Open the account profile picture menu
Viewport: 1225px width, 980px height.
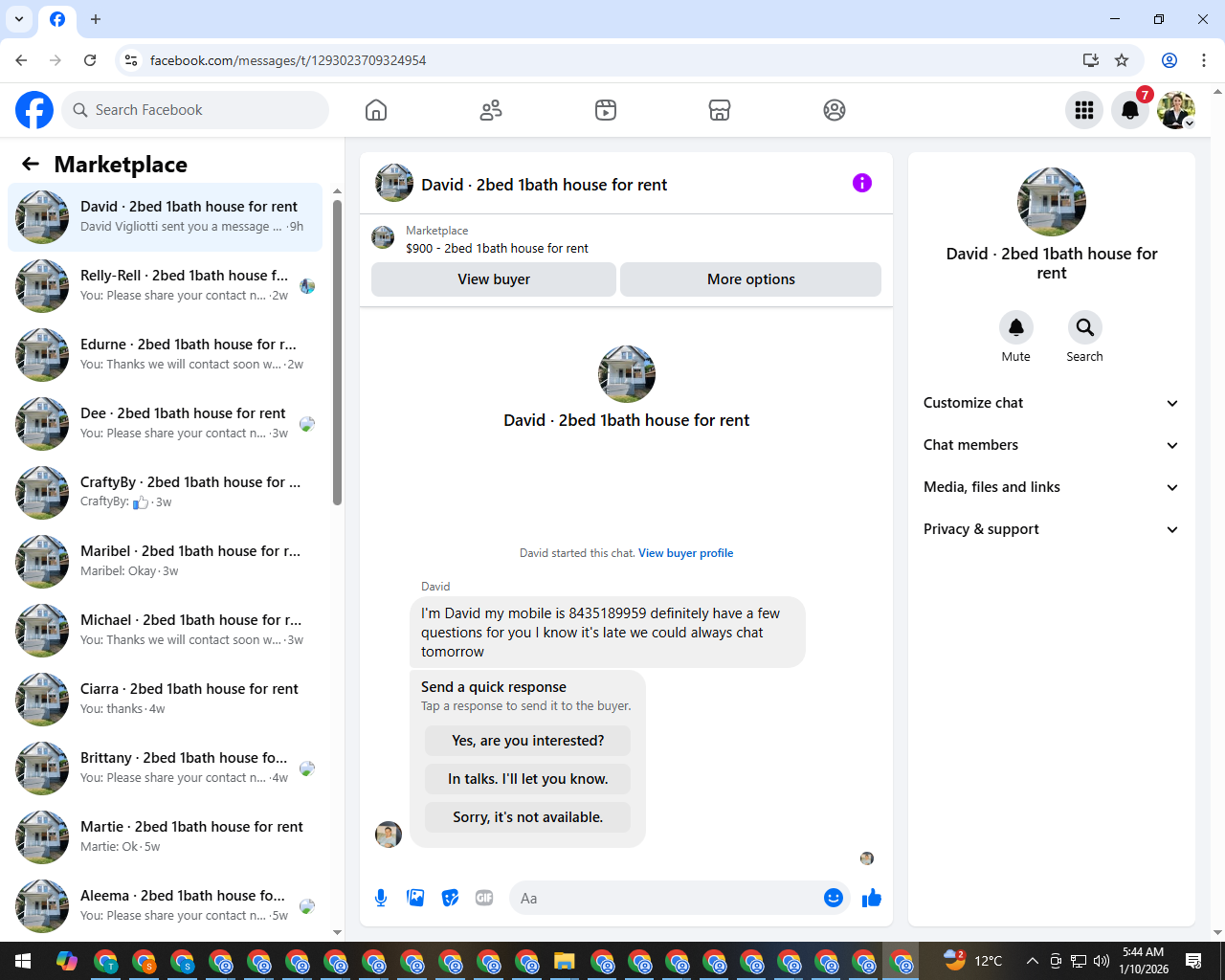pos(1176,110)
